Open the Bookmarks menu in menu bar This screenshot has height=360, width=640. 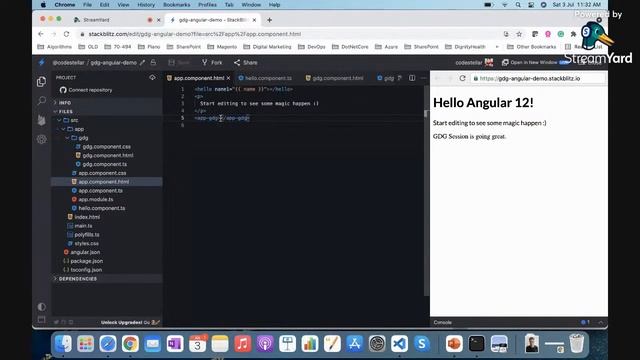point(176,5)
